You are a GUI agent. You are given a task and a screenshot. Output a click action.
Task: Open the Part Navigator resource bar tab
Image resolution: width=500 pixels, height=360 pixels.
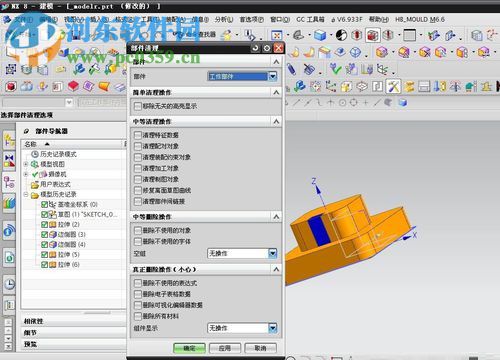(x=9, y=182)
